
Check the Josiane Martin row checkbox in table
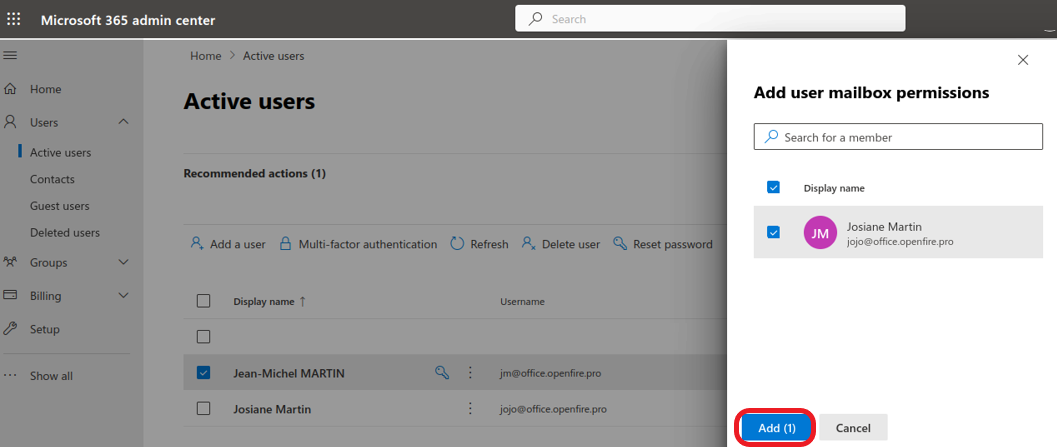pyautogui.click(x=204, y=409)
